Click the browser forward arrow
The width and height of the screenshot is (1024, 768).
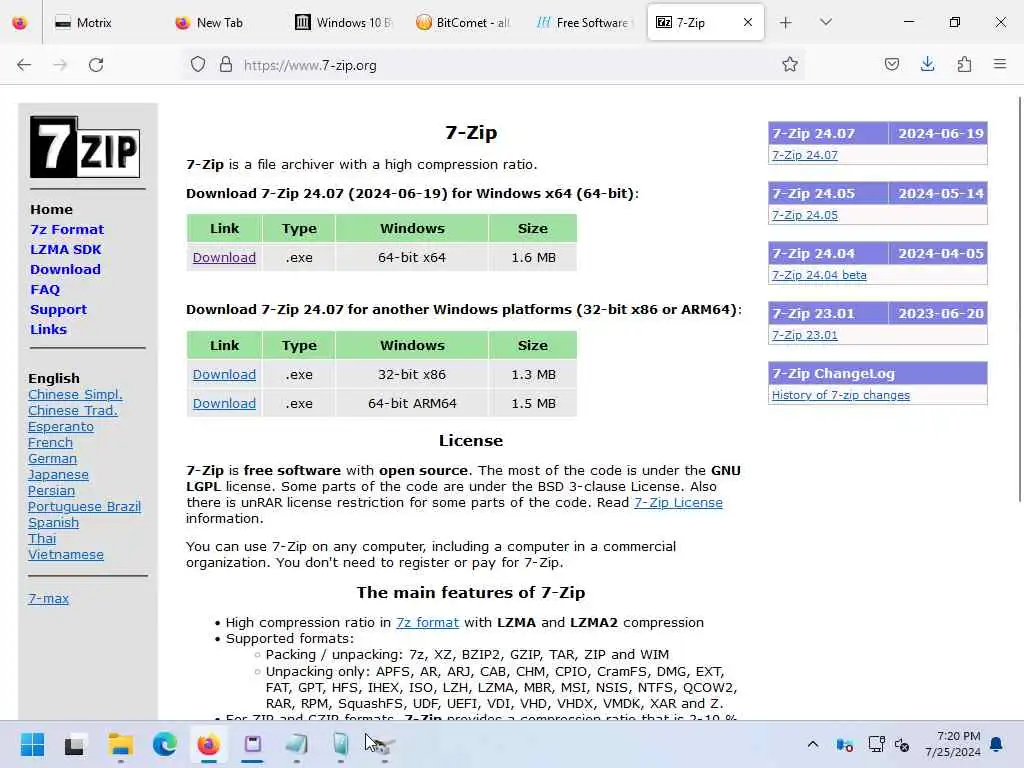60,65
